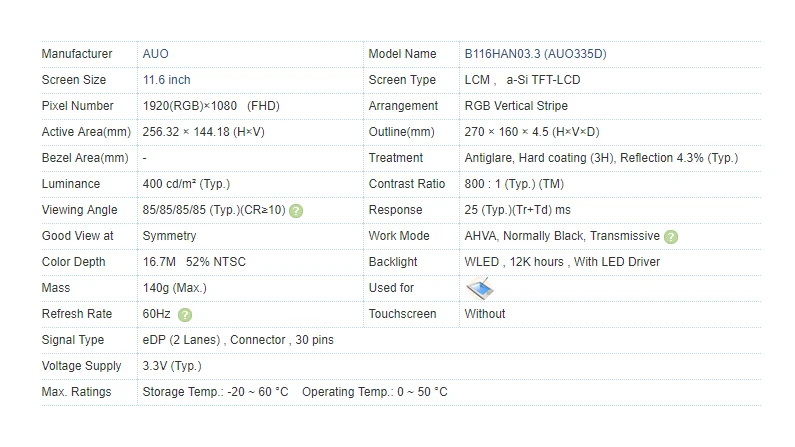Viewport: 795px width, 447px height.
Task: Select the Treatment label
Action: (395, 158)
